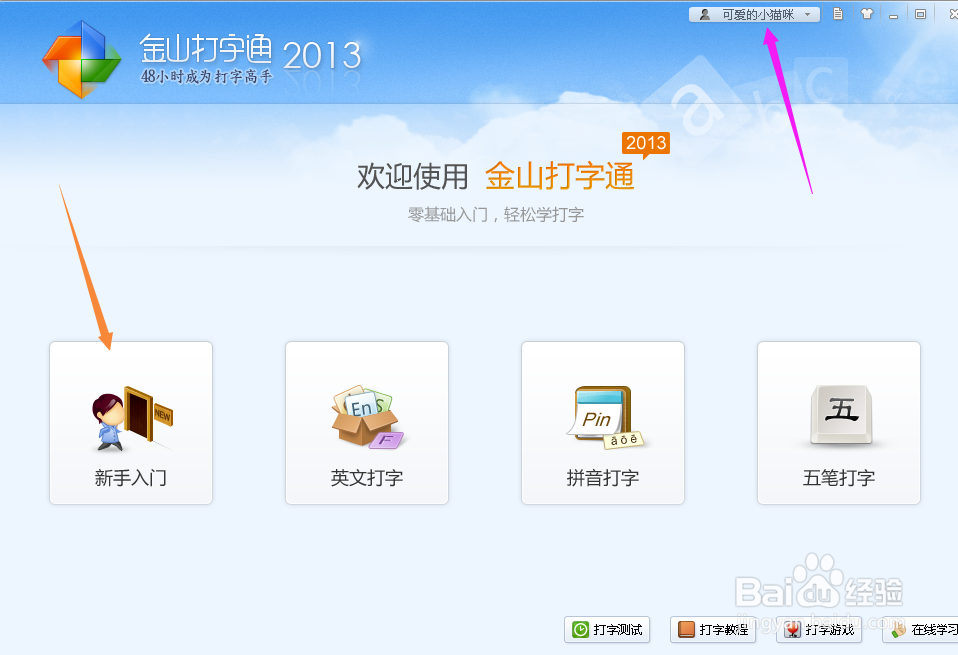Click the document icon in title bar
The width and height of the screenshot is (958, 655).
[838, 13]
